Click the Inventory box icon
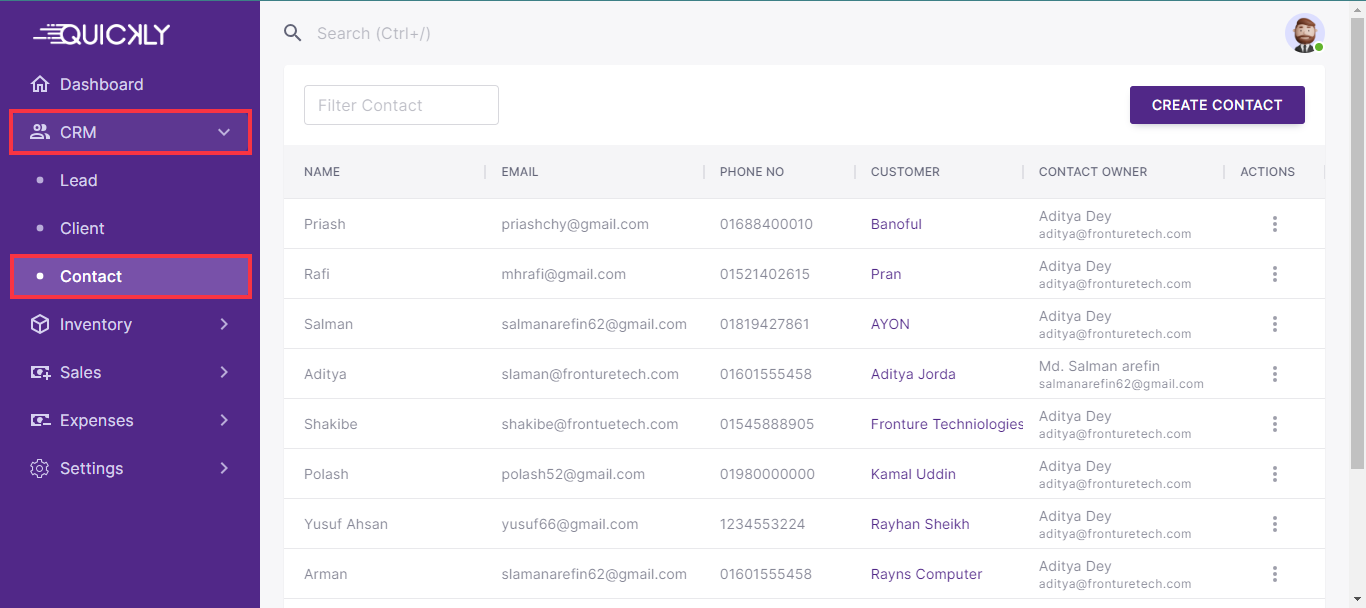 coord(40,324)
